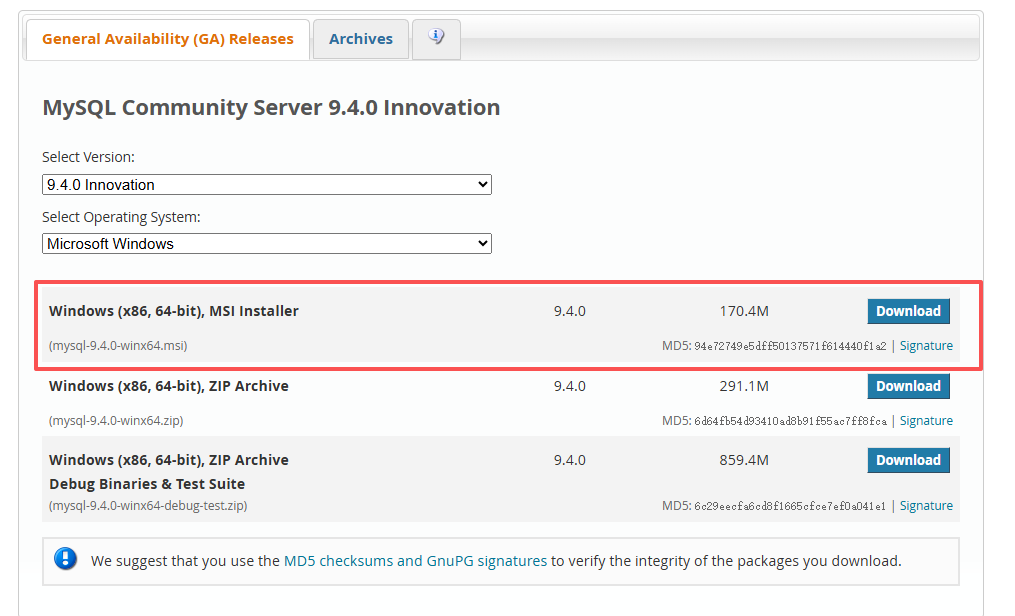Click the (mysql-9.4.0-winx64.zip) filename
Viewport: 1015px width, 616px height.
[116, 421]
